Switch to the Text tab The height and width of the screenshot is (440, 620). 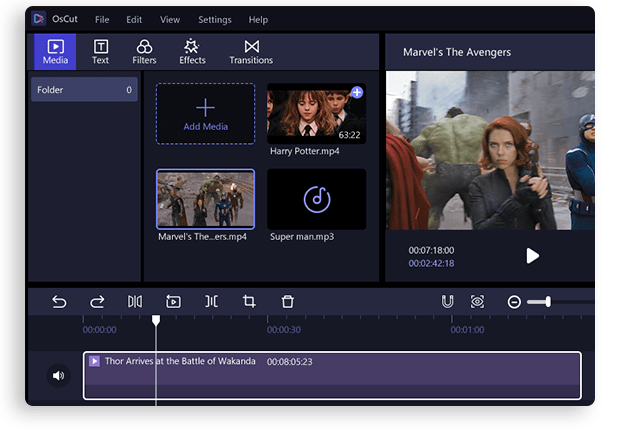click(101, 52)
